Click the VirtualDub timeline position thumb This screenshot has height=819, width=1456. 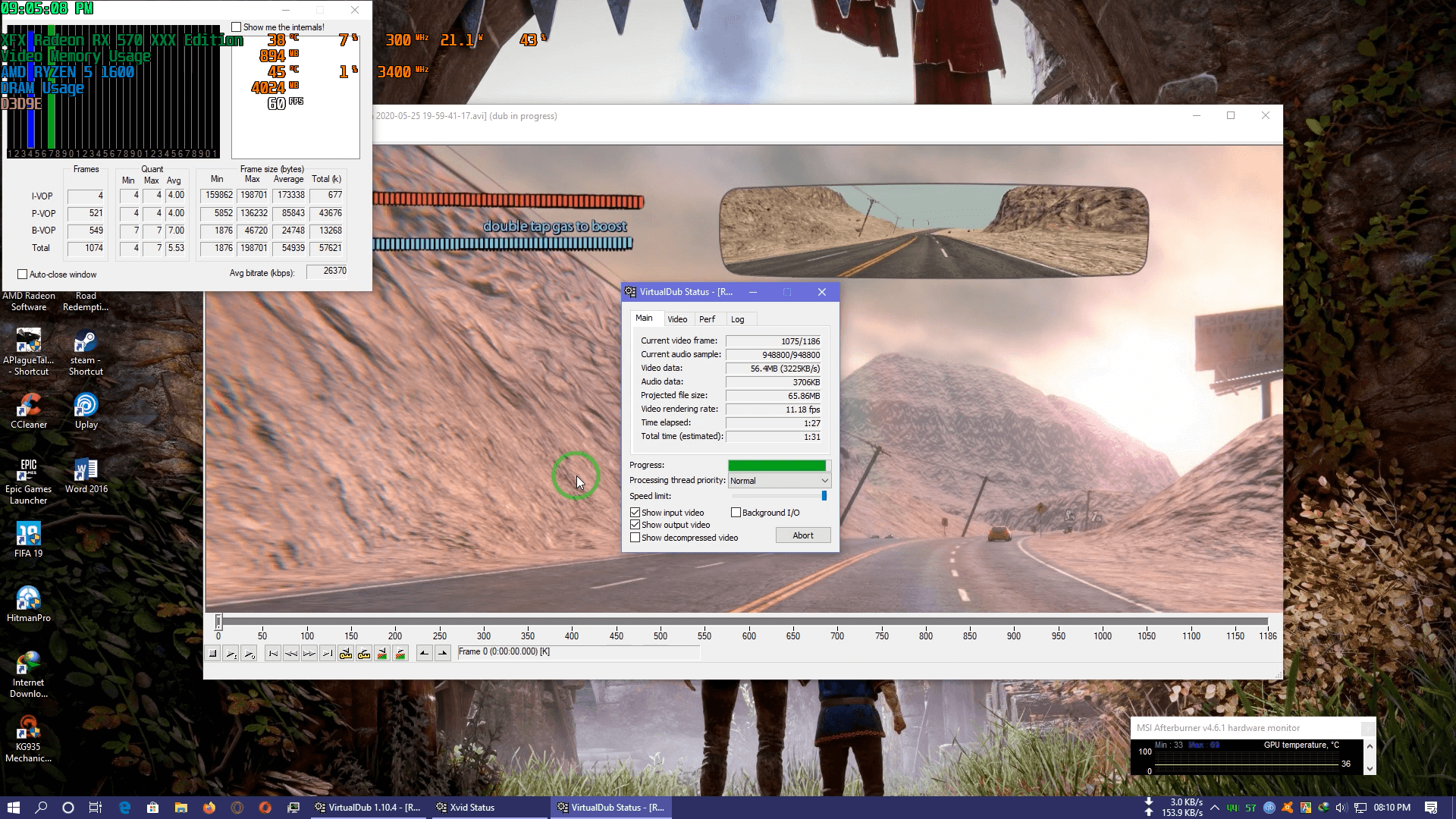pos(218,622)
